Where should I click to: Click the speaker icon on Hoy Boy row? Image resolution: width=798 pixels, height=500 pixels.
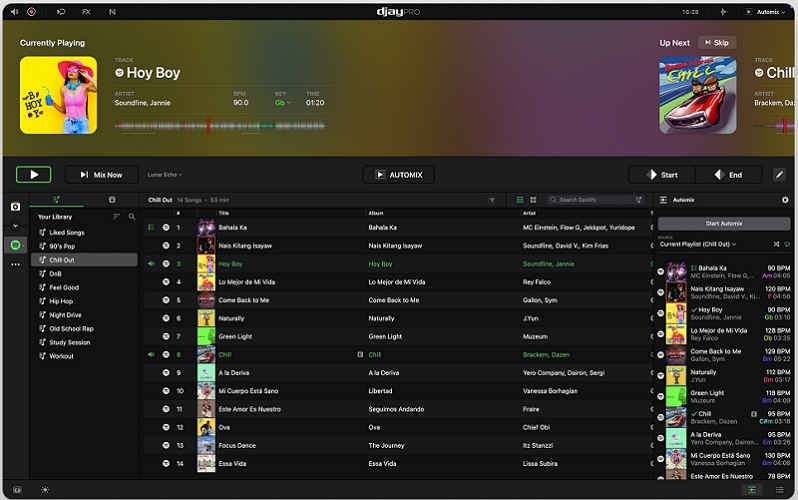coord(151,264)
